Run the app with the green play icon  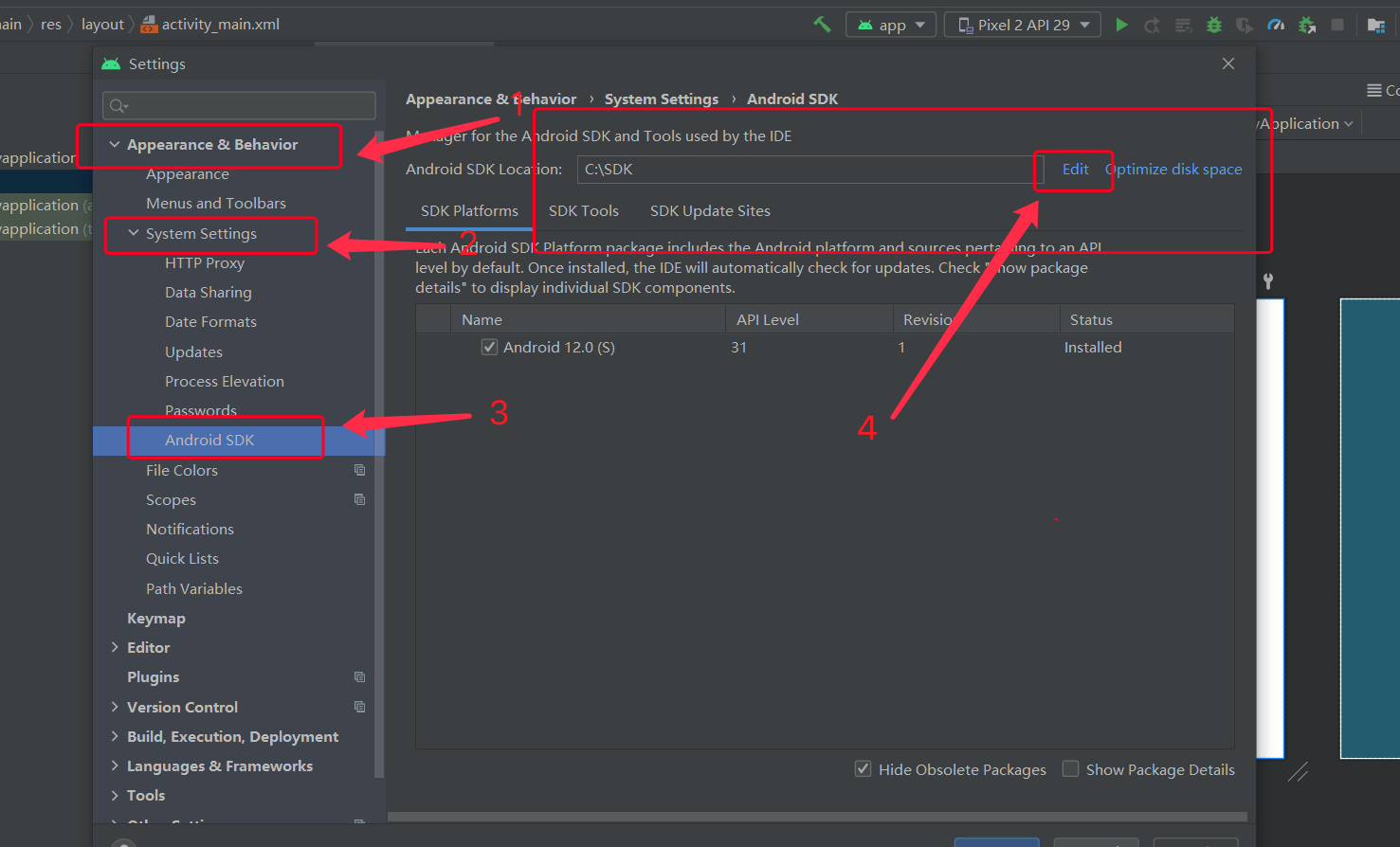click(1121, 25)
